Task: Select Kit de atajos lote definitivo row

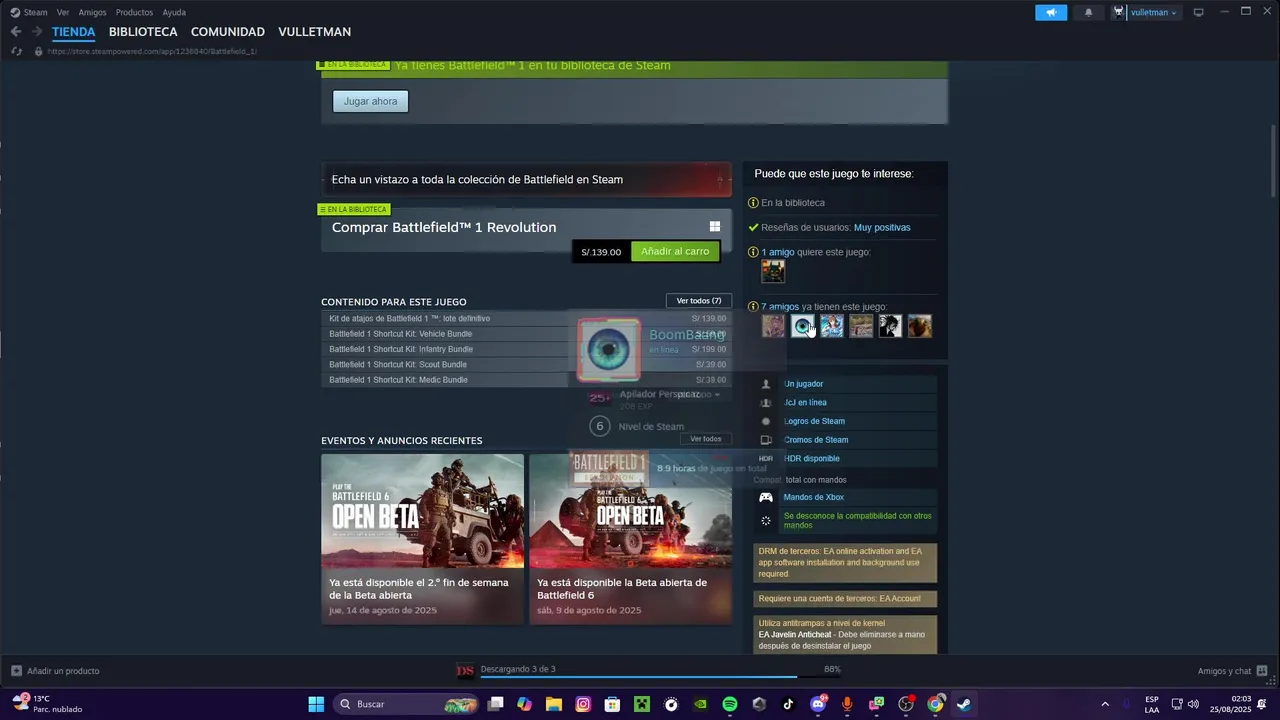Action: coord(526,318)
